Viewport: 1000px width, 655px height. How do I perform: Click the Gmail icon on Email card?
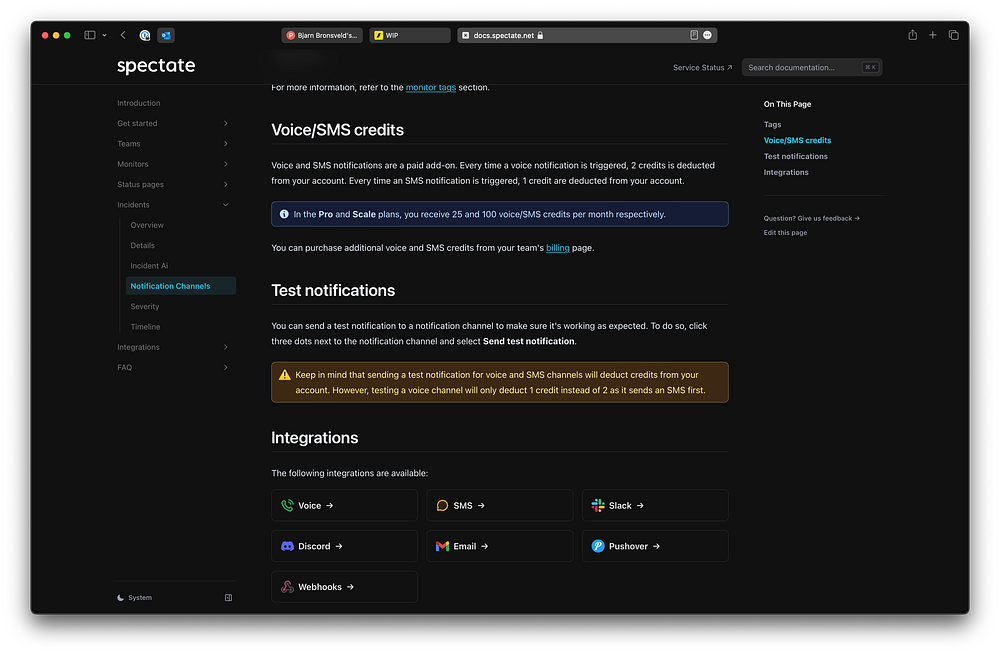tap(442, 546)
